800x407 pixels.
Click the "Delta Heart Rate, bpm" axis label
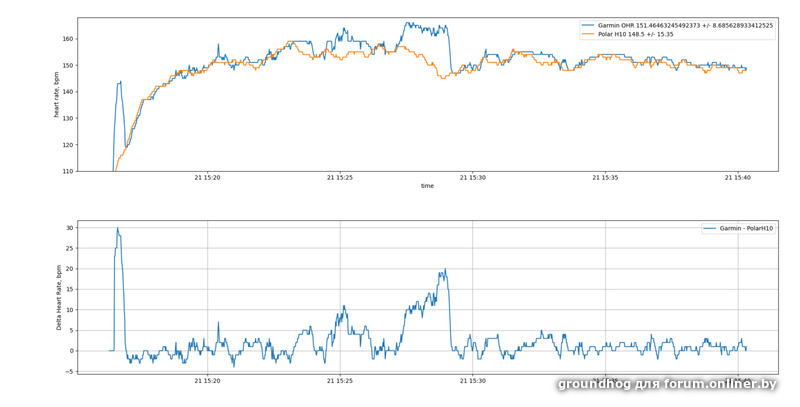click(58, 297)
